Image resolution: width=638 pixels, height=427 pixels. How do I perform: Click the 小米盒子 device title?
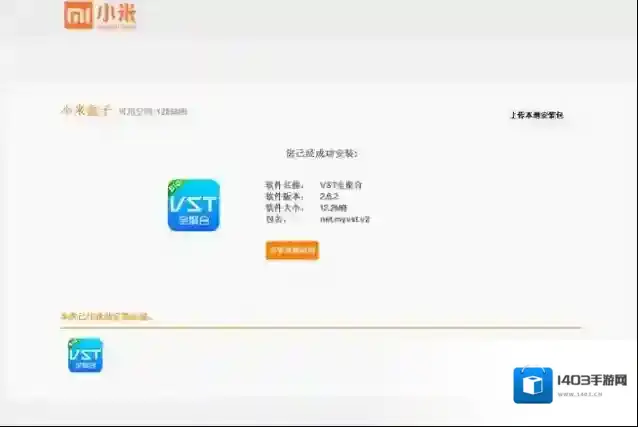point(86,110)
